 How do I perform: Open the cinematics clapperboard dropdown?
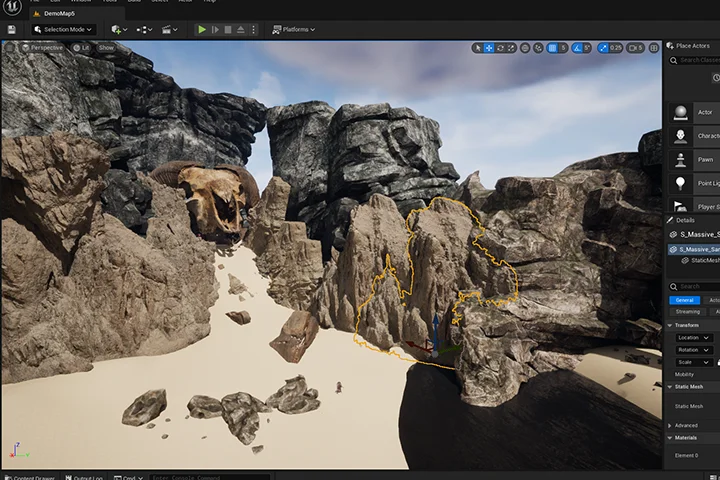click(x=169, y=30)
